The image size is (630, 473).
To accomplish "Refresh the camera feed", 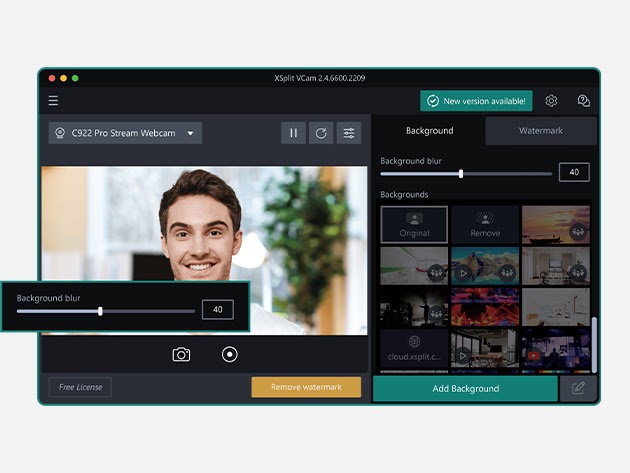I will coord(321,133).
